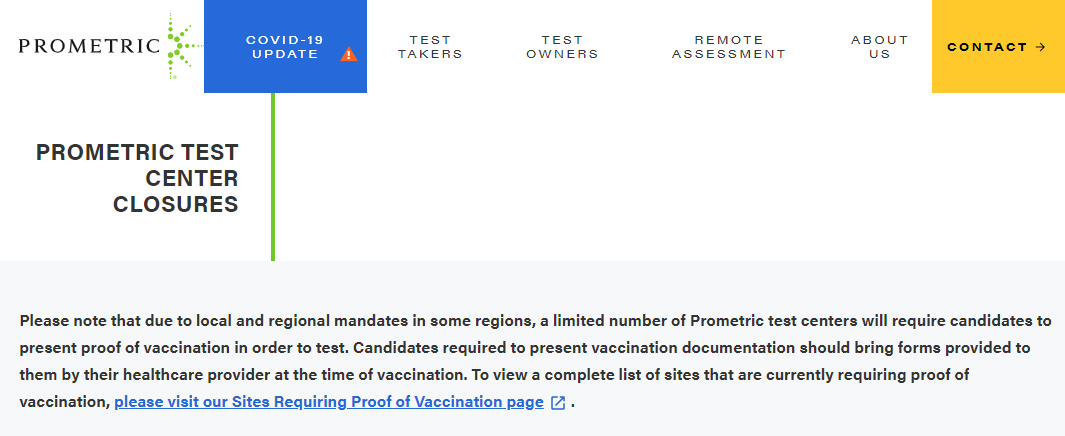Open the Remote Assessment menu
The width and height of the screenshot is (1065, 436).
tap(728, 47)
